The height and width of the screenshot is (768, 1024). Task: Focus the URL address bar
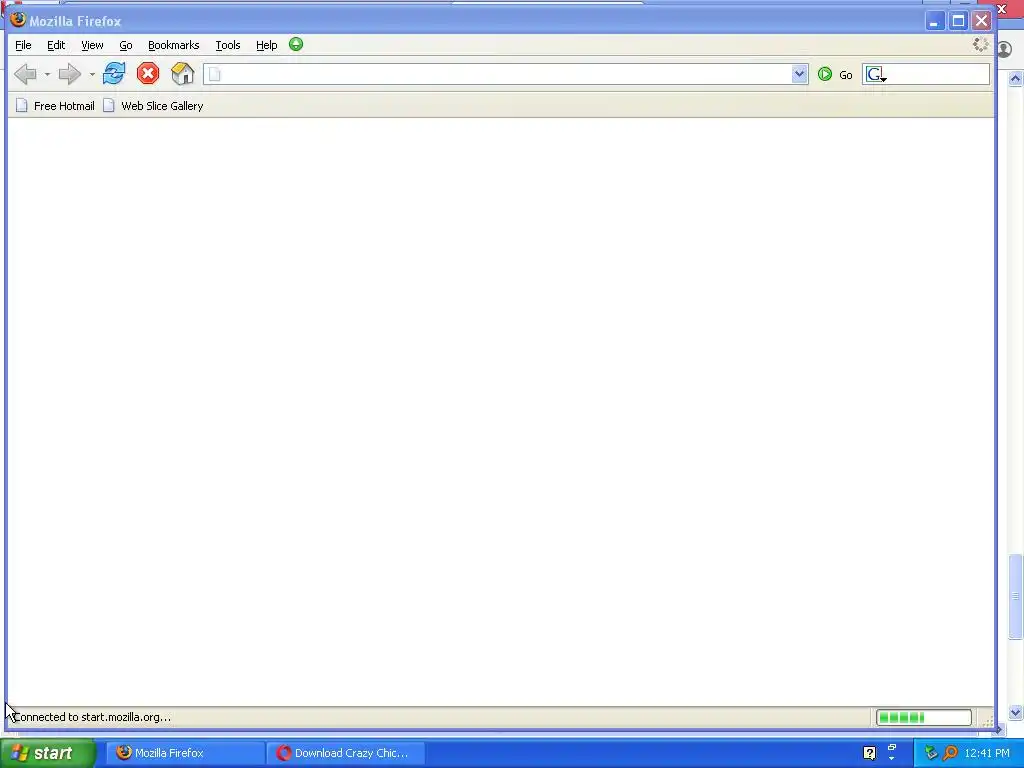point(505,74)
